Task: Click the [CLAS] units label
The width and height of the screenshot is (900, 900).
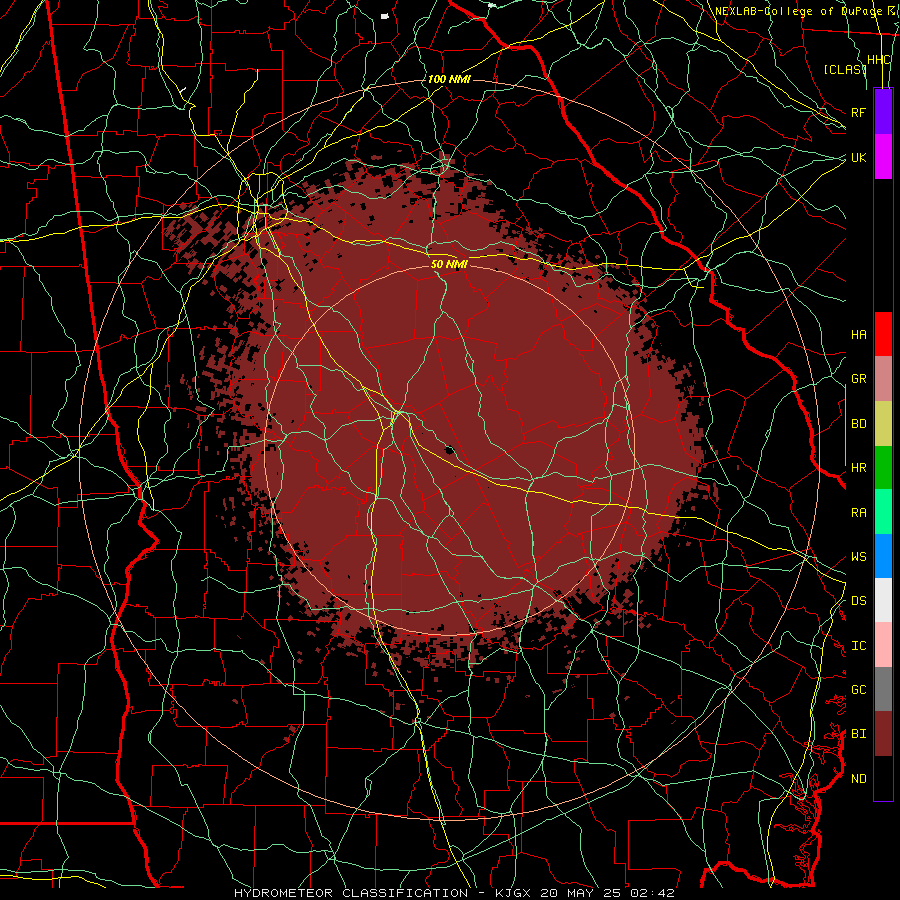Action: point(845,69)
